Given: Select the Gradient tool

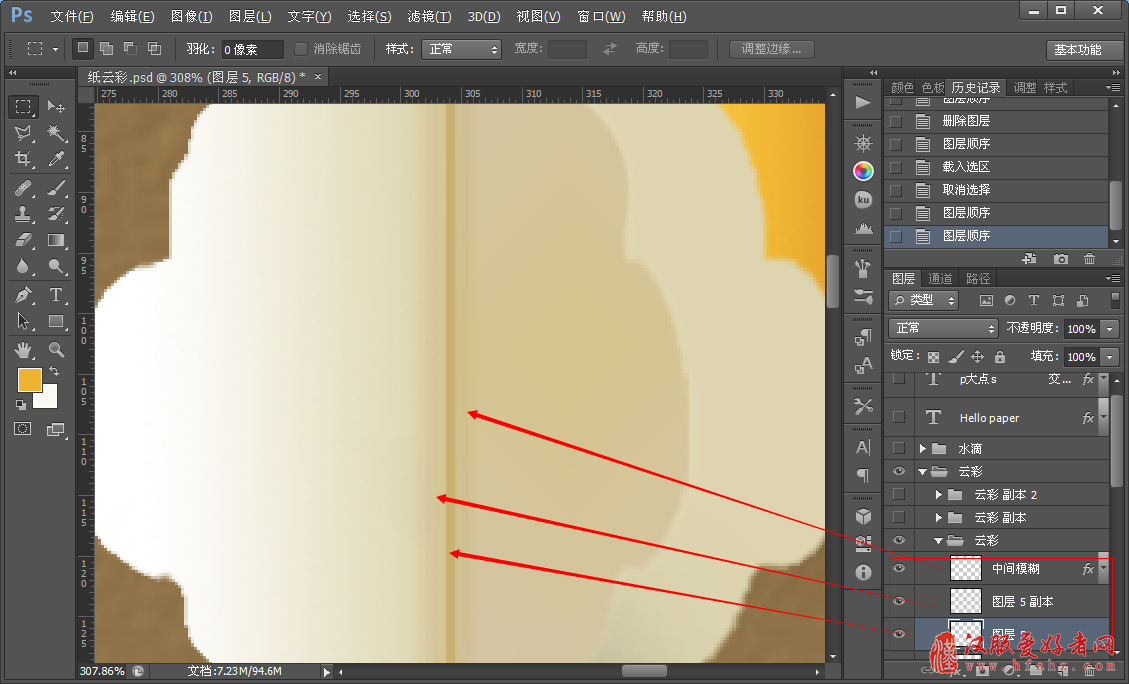Looking at the screenshot, I should point(55,240).
